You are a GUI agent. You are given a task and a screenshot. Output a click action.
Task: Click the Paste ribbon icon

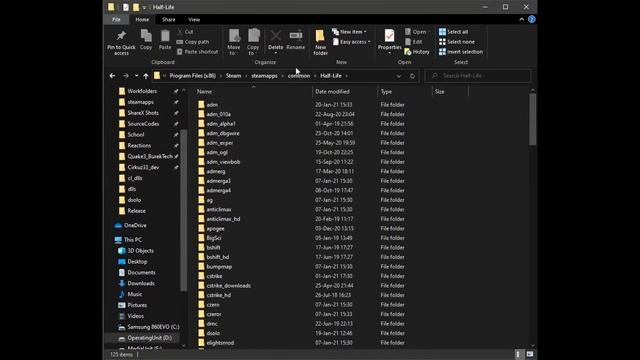pos(165,36)
